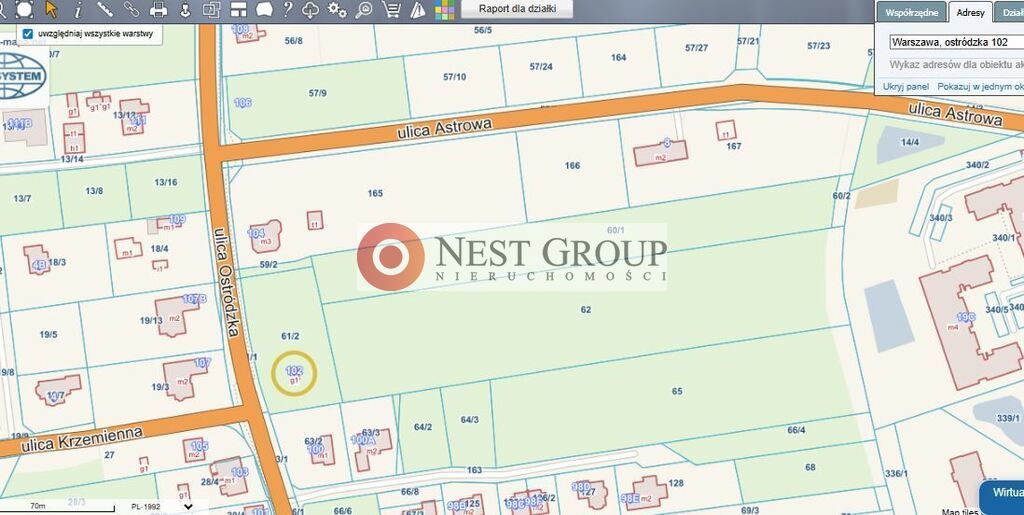Click the 'ulica Krzemienna' street label
Viewport: 1024px width, 515px height.
(82, 440)
